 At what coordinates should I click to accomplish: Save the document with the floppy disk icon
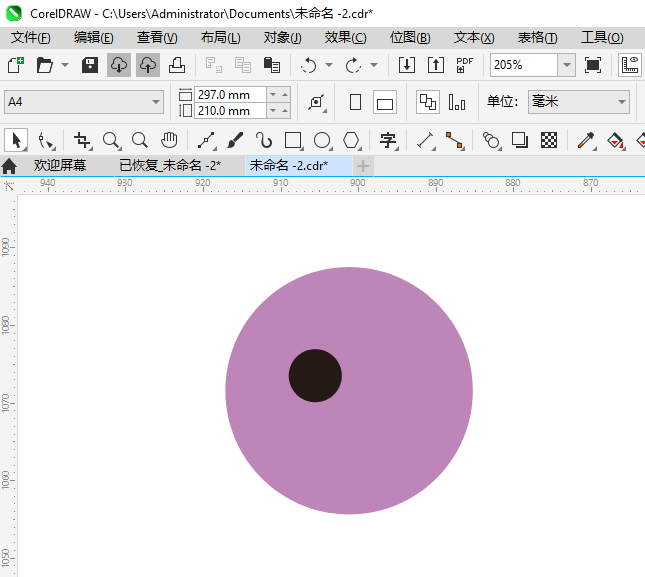click(x=90, y=65)
